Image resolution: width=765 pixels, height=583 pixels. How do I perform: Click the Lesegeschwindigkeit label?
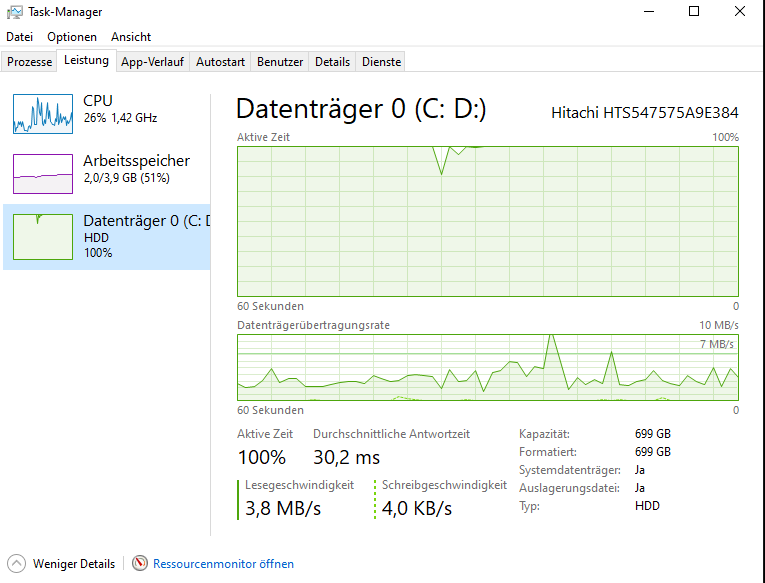tap(300, 485)
